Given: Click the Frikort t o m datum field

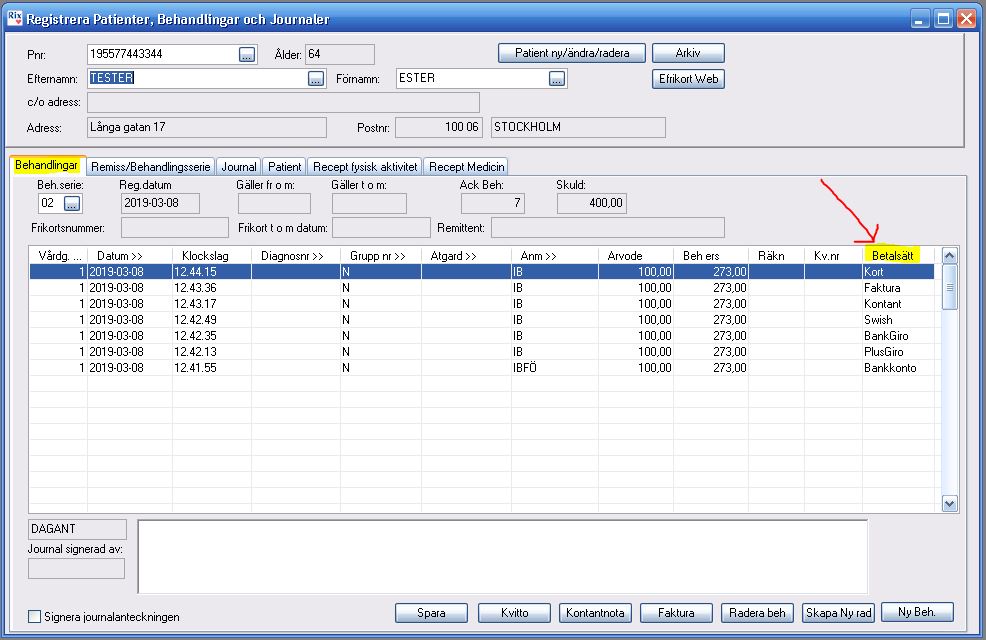Looking at the screenshot, I should point(381,228).
